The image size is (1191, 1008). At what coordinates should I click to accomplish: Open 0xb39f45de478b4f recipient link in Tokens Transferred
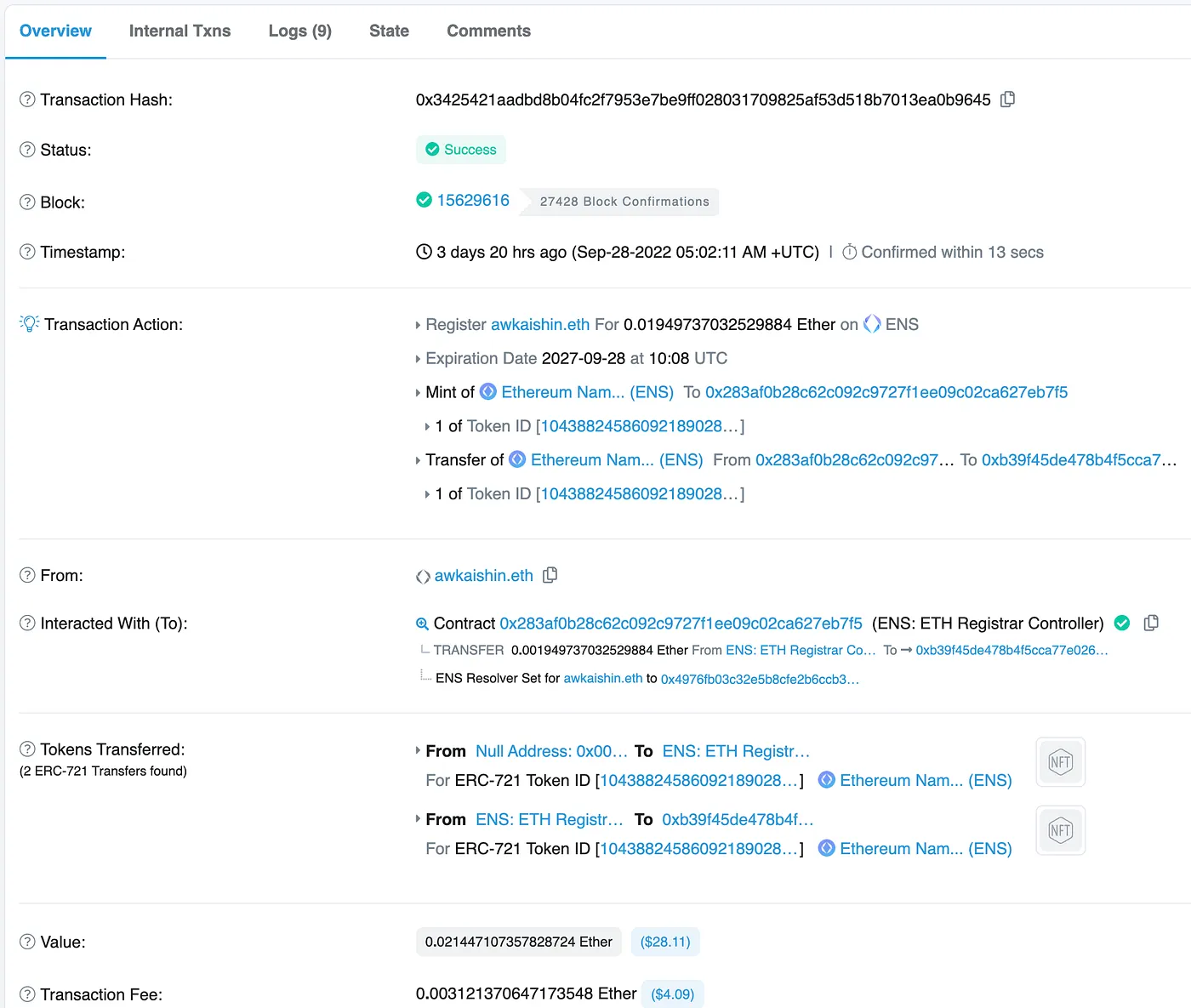click(738, 819)
